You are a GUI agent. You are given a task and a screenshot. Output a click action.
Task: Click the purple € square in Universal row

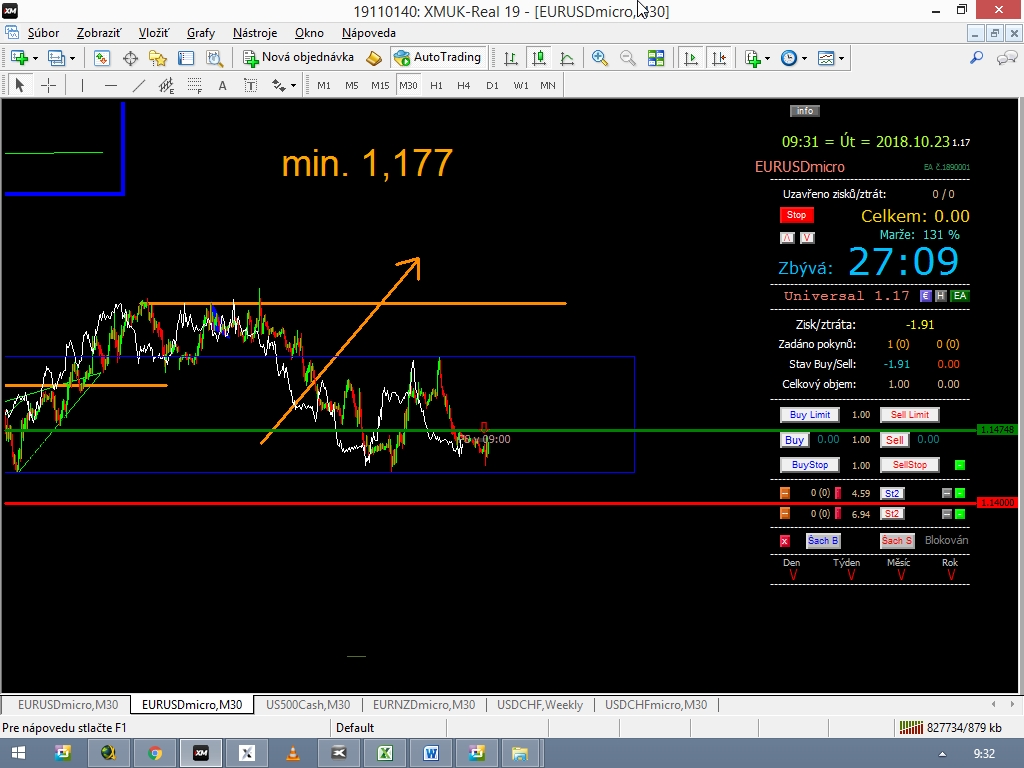click(925, 296)
